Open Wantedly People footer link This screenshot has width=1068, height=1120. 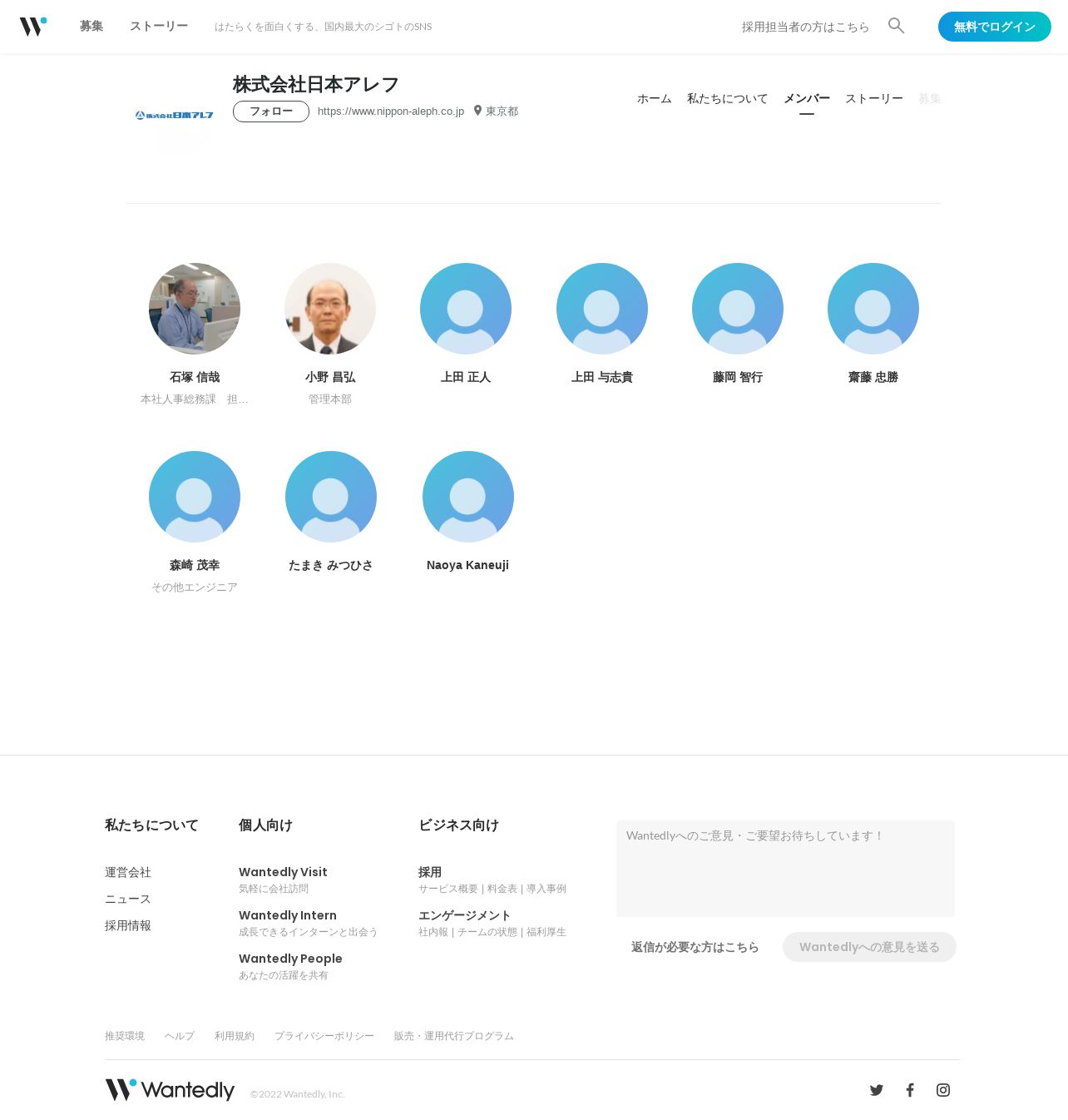pyautogui.click(x=290, y=959)
